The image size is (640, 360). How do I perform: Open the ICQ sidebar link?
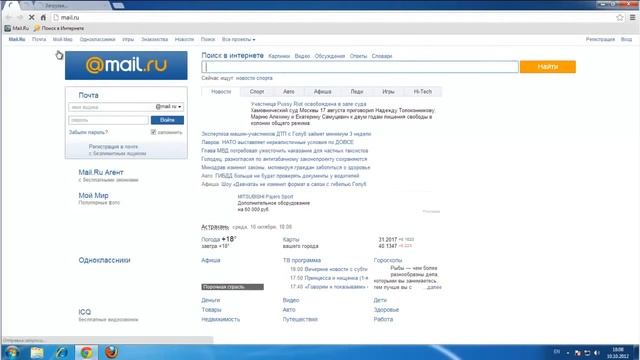pos(85,312)
